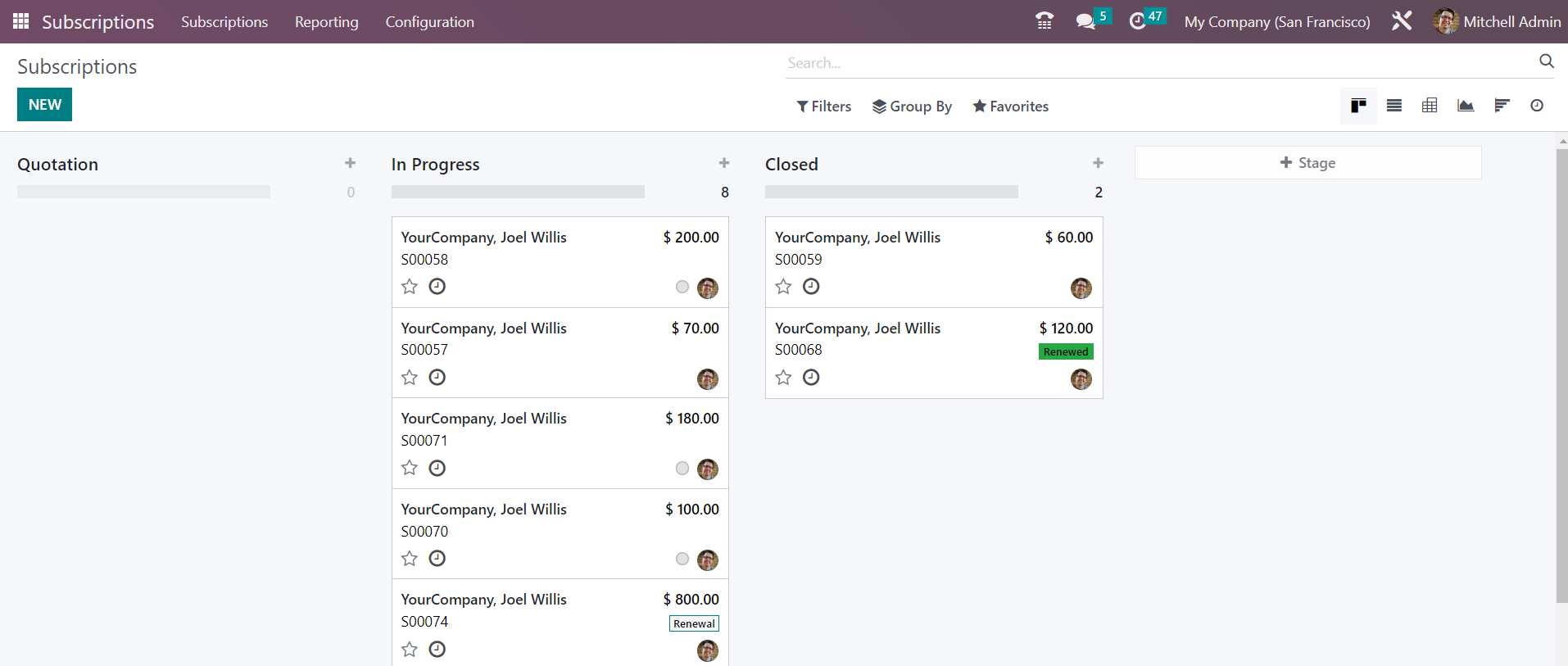
Task: Click the Closed column progress bar
Action: pos(891,192)
